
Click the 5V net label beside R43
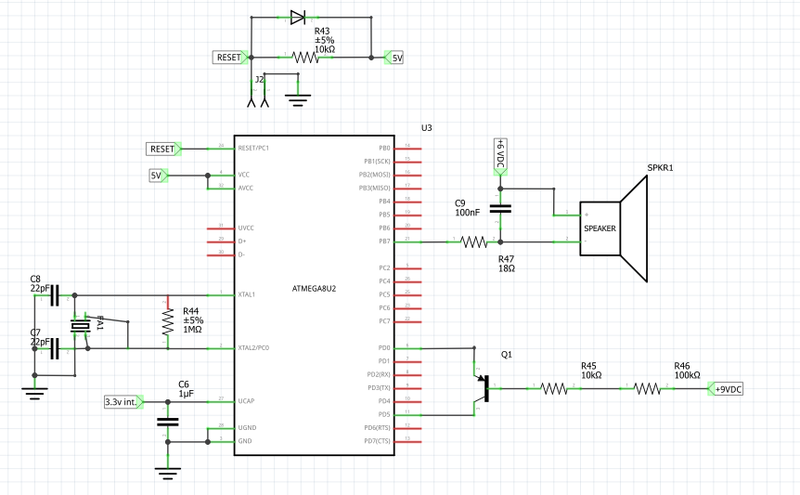coord(394,58)
